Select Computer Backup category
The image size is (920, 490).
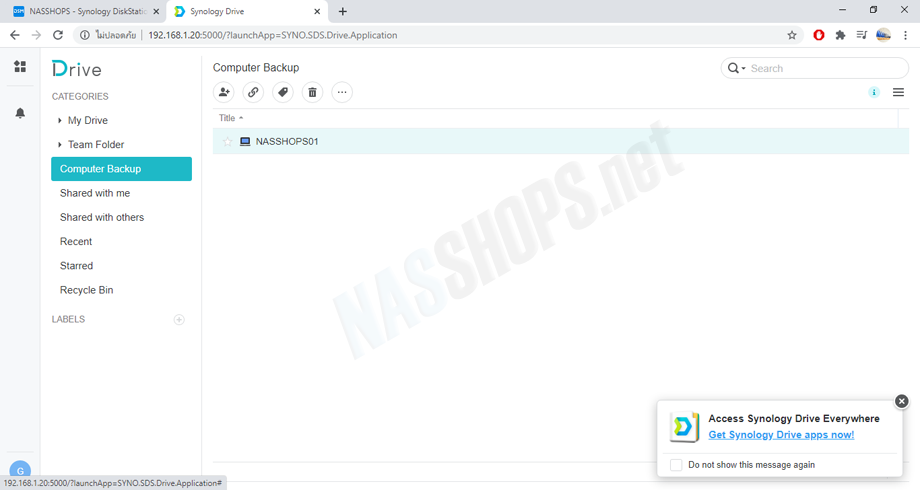pyautogui.click(x=121, y=169)
